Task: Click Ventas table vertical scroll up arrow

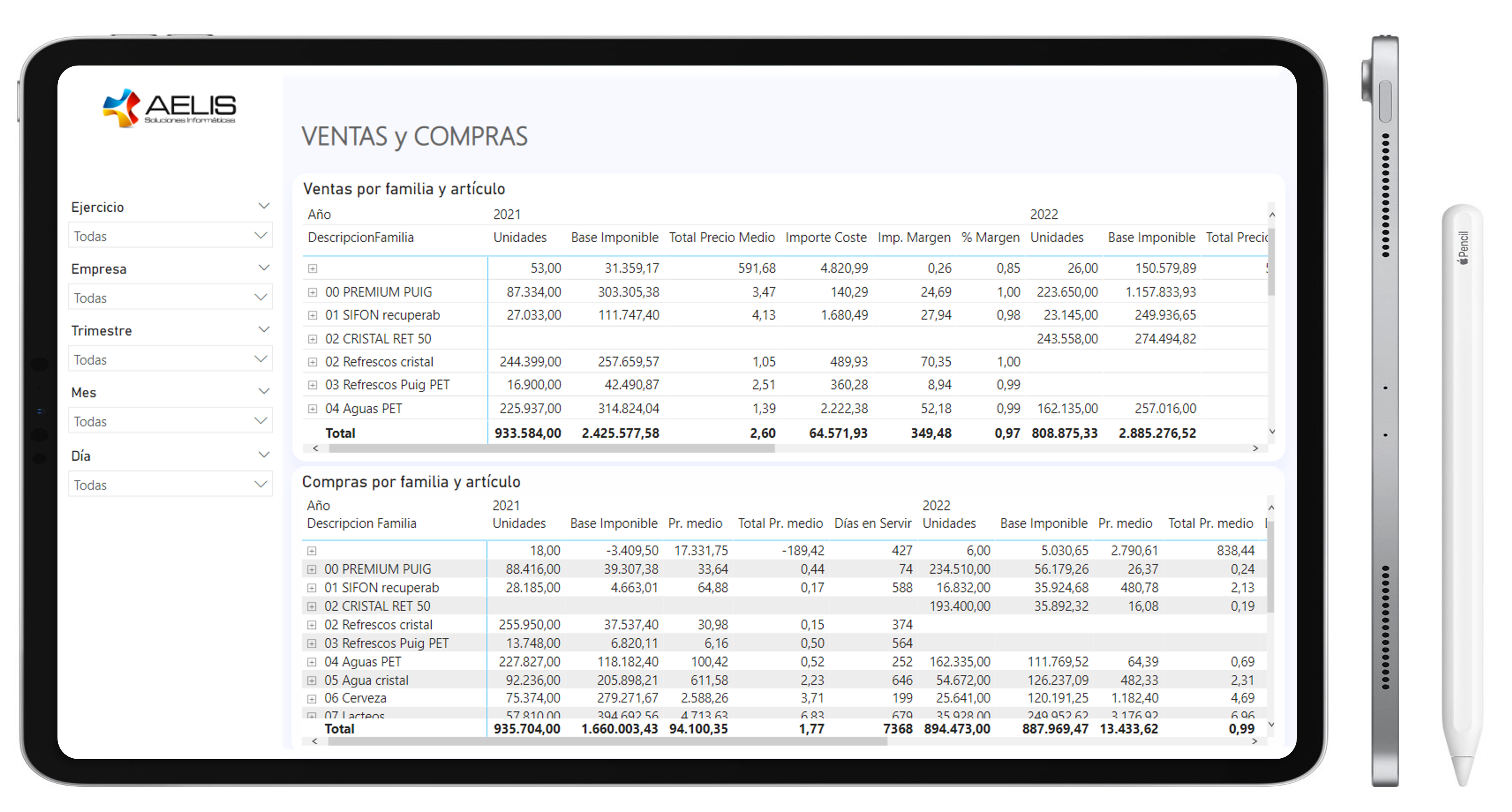Action: click(1272, 215)
